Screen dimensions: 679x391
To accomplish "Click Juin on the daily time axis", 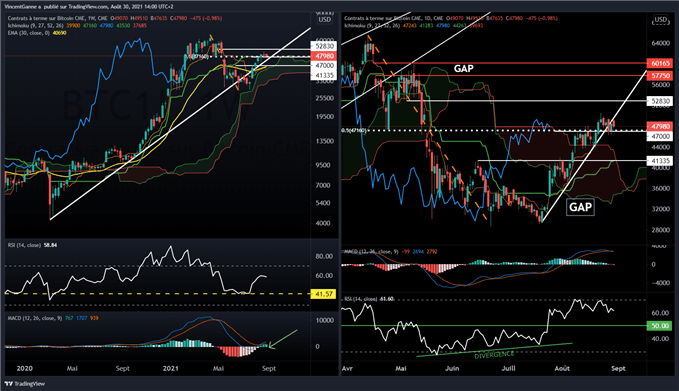I will point(452,368).
